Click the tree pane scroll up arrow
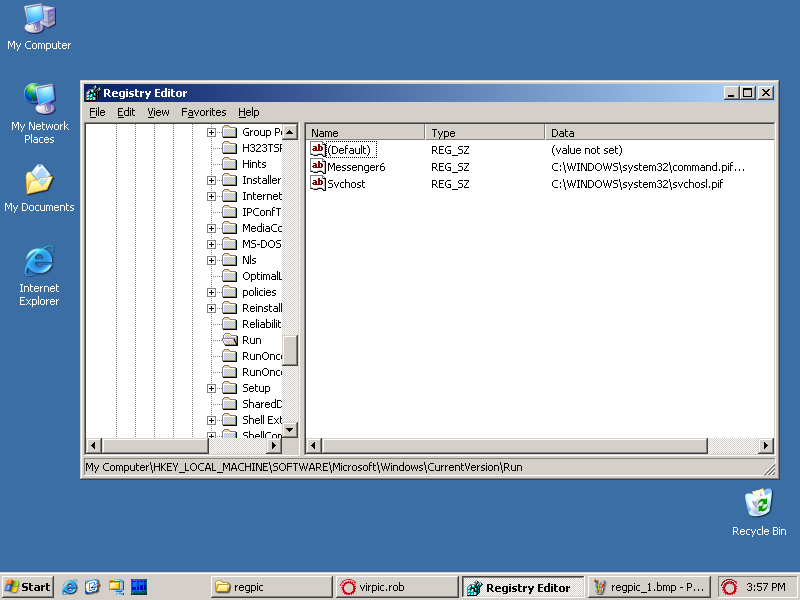800x600 pixels. pyautogui.click(x=290, y=132)
